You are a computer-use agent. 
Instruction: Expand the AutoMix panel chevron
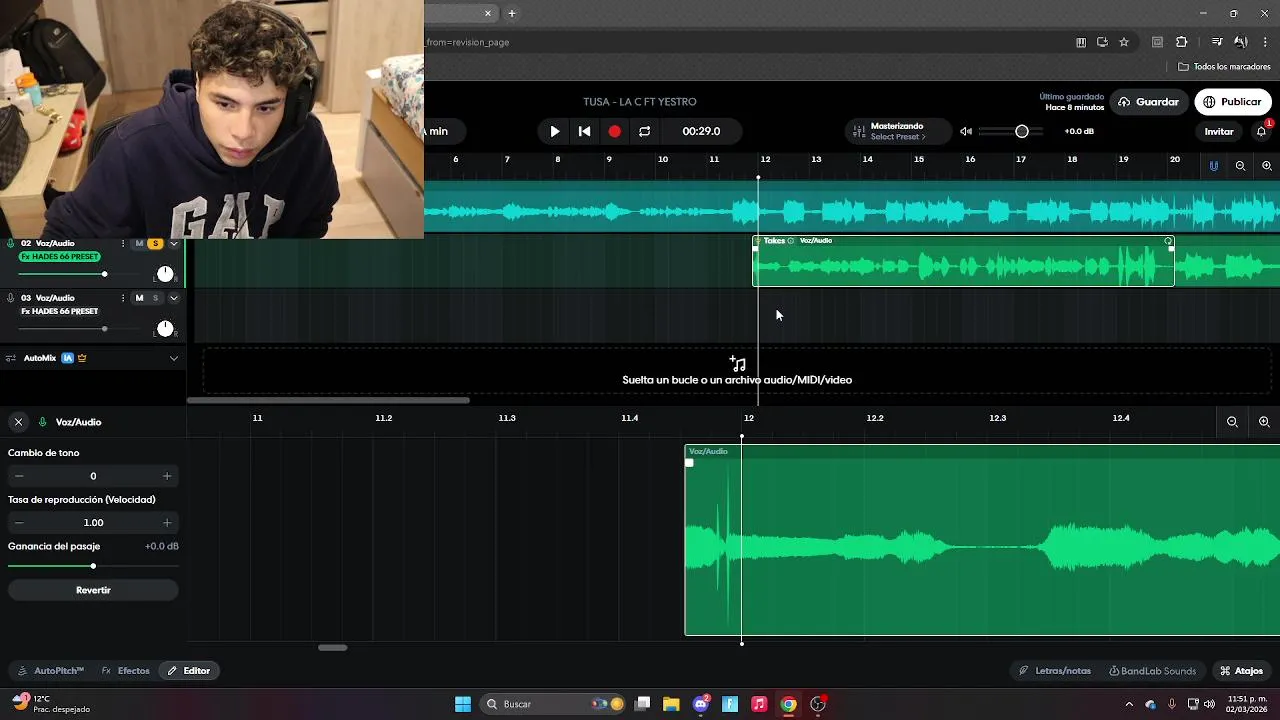(x=174, y=358)
